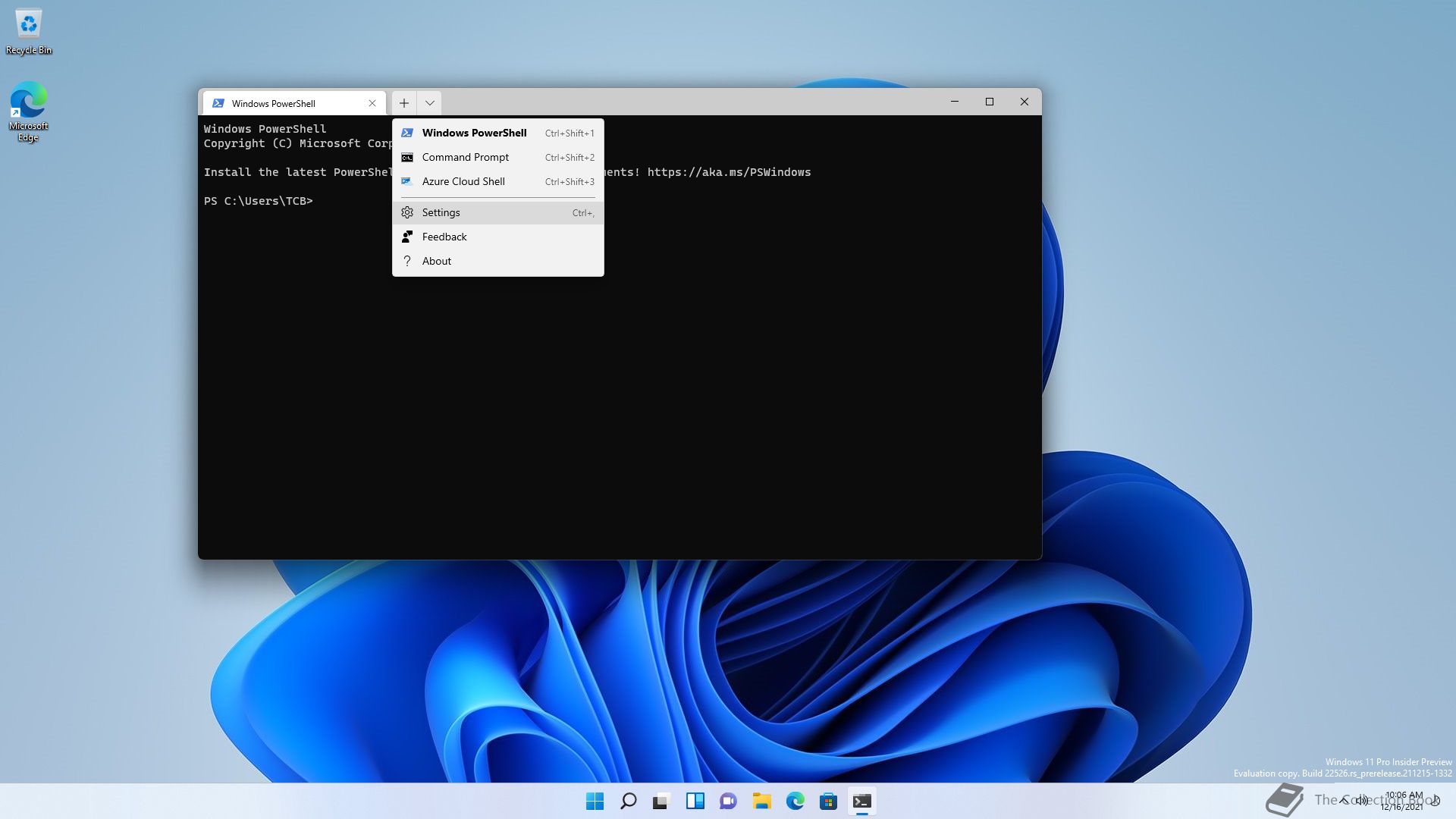Open the Windows Start button

click(595, 801)
